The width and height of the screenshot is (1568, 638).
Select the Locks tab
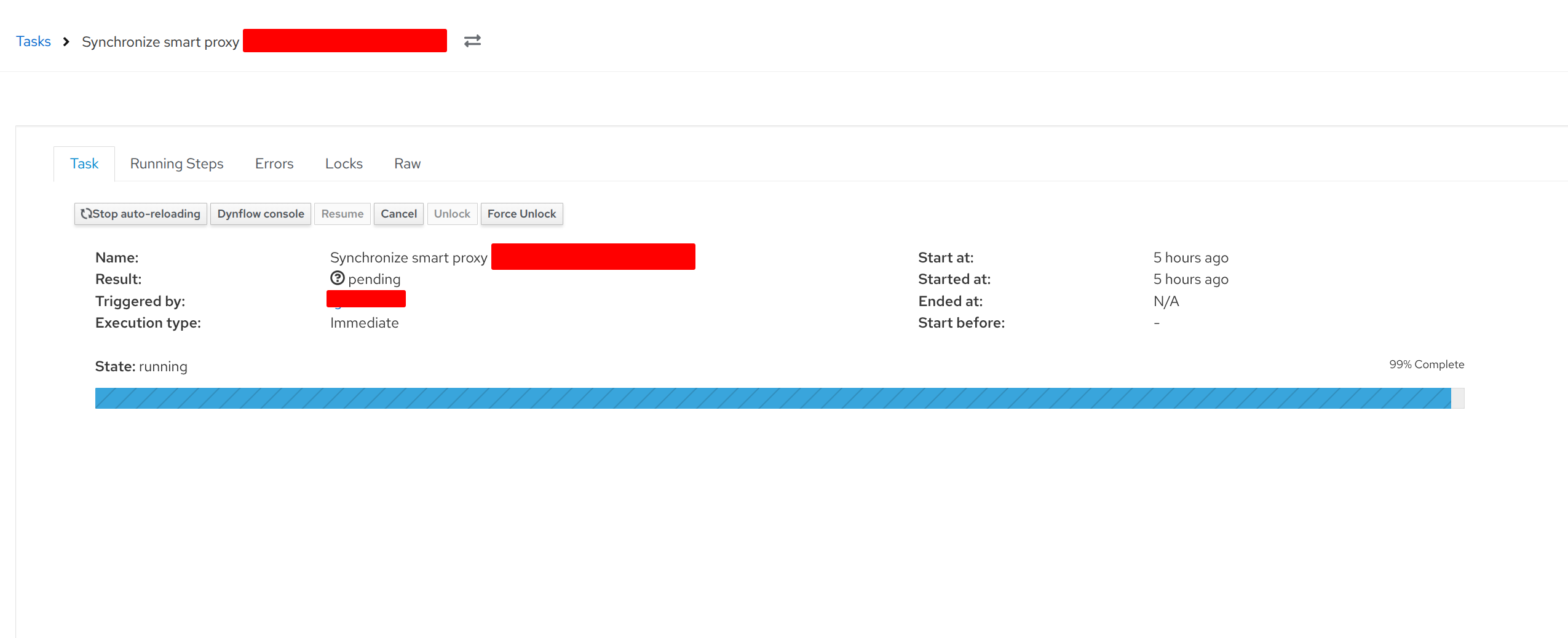(344, 163)
